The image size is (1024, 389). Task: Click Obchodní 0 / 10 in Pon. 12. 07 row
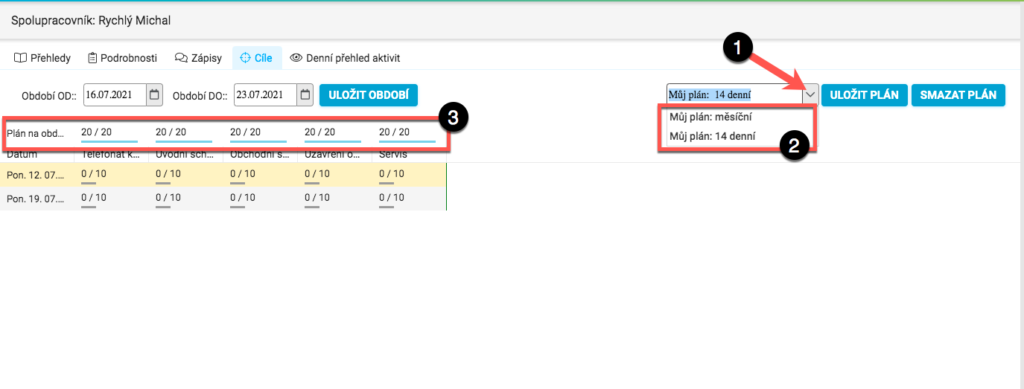pyautogui.click(x=243, y=174)
